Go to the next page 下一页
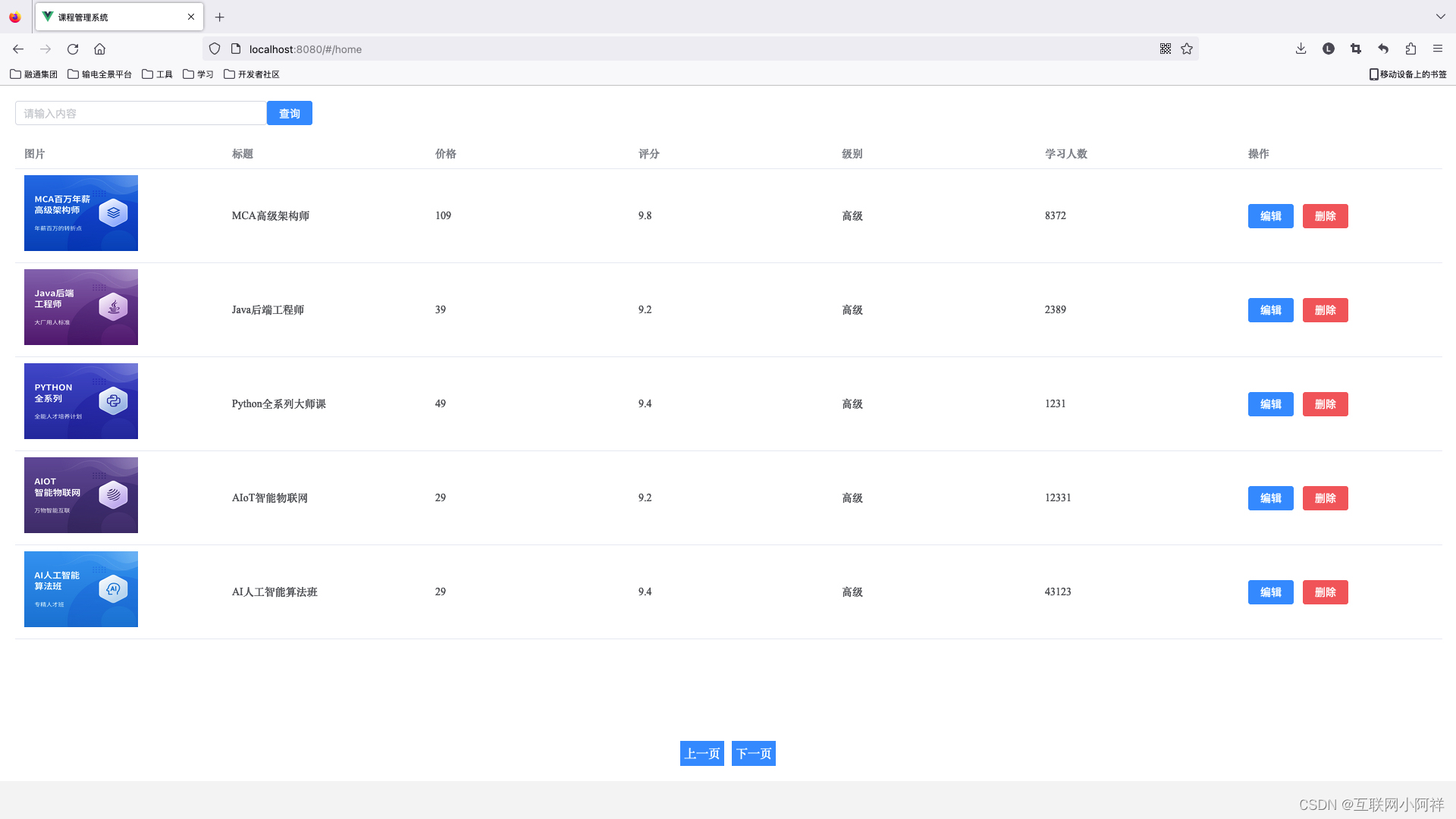The height and width of the screenshot is (819, 1456). pyautogui.click(x=753, y=754)
